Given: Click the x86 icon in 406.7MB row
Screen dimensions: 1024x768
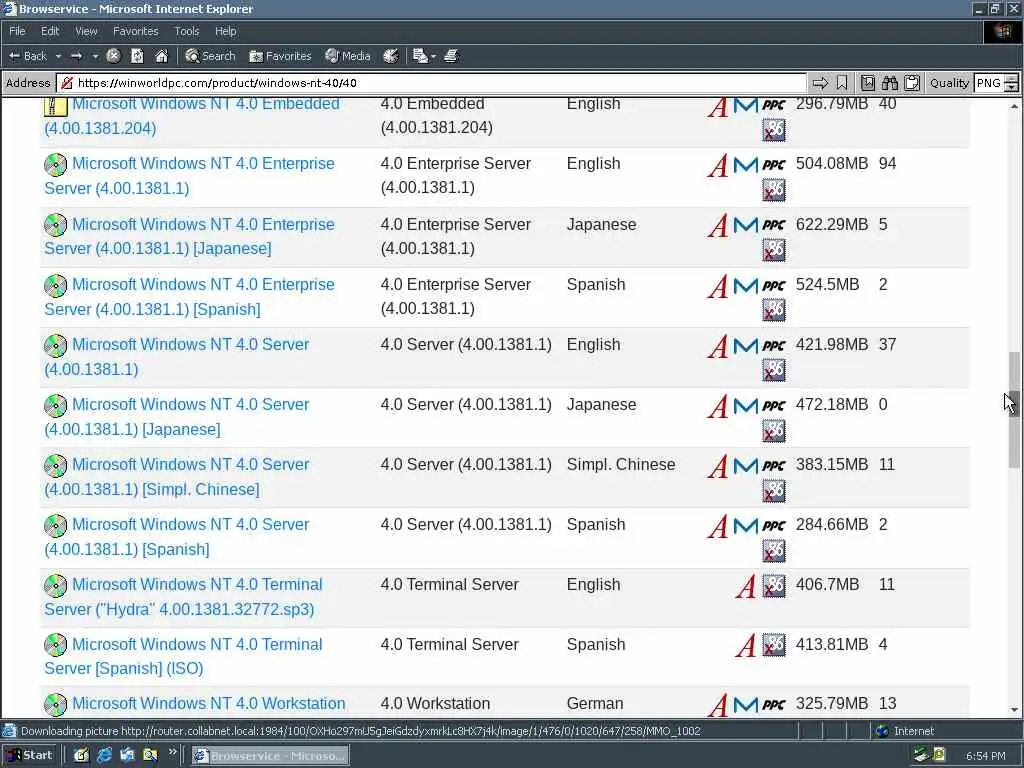Looking at the screenshot, I should (774, 586).
